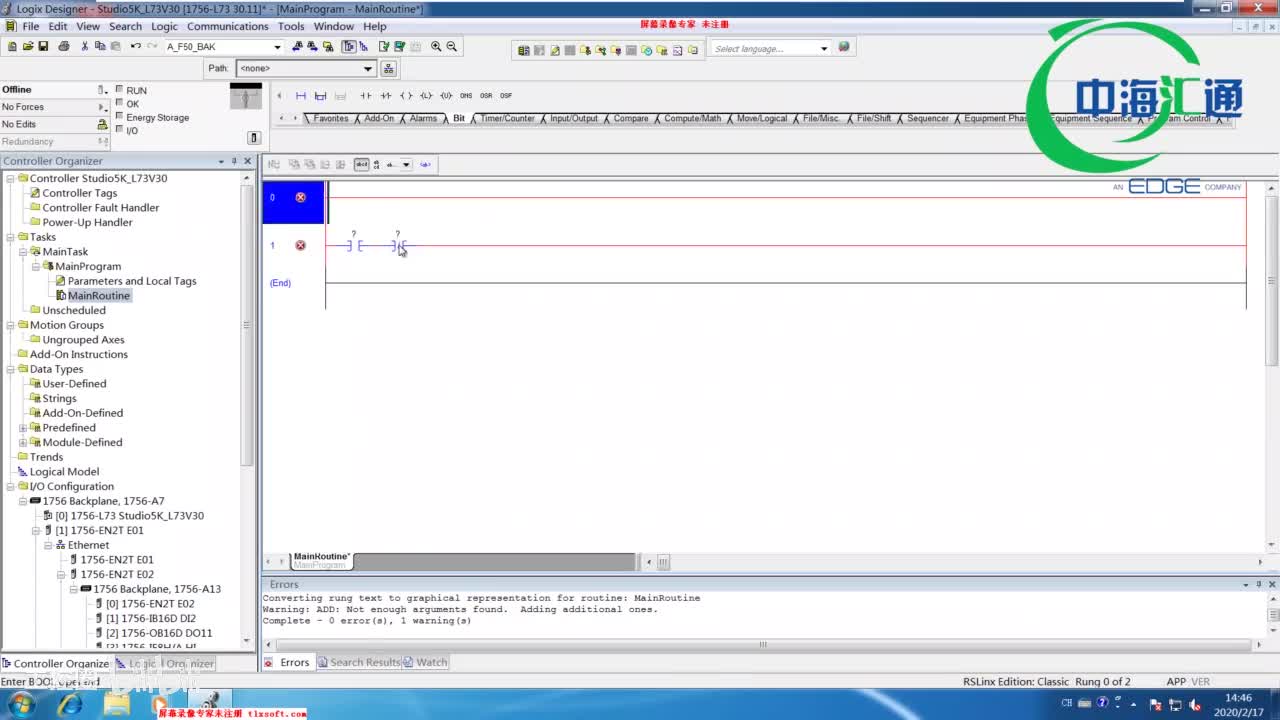Open the RSWho network browse icon
Viewport: 1280px width, 720px height.
point(389,68)
